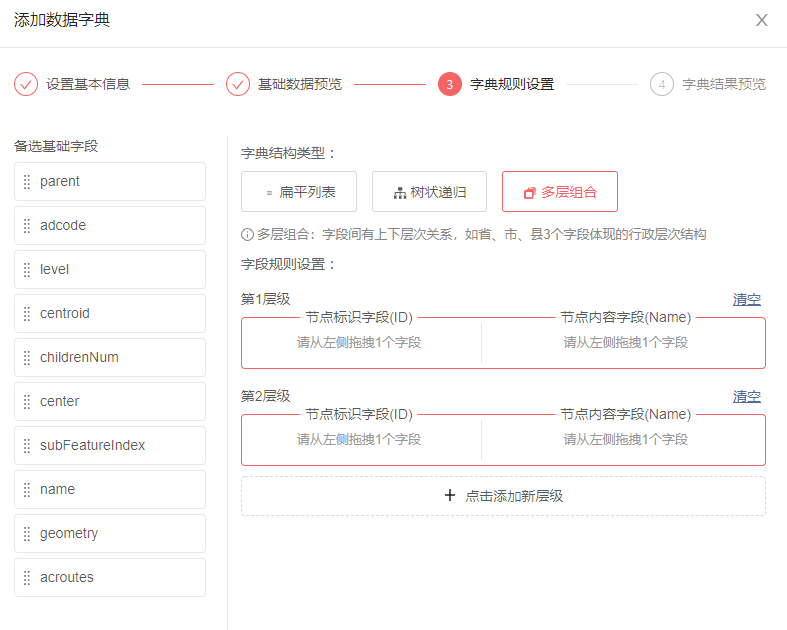
Task: Select 扁平列表 structure type
Action: [300, 192]
